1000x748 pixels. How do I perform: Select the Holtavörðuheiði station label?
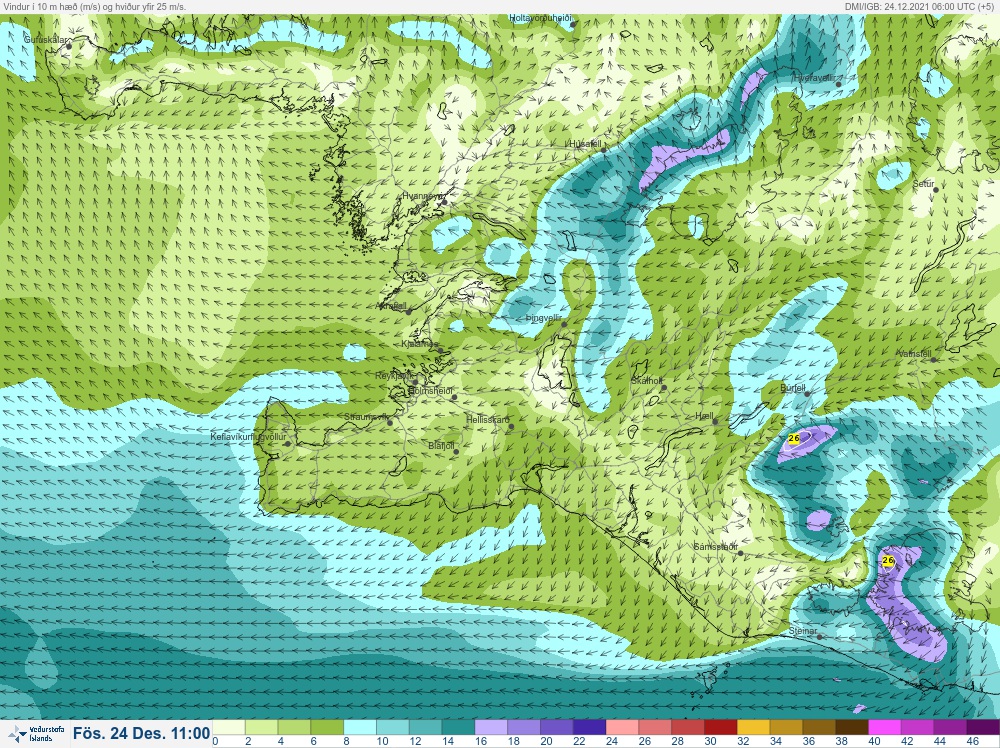coord(541,18)
